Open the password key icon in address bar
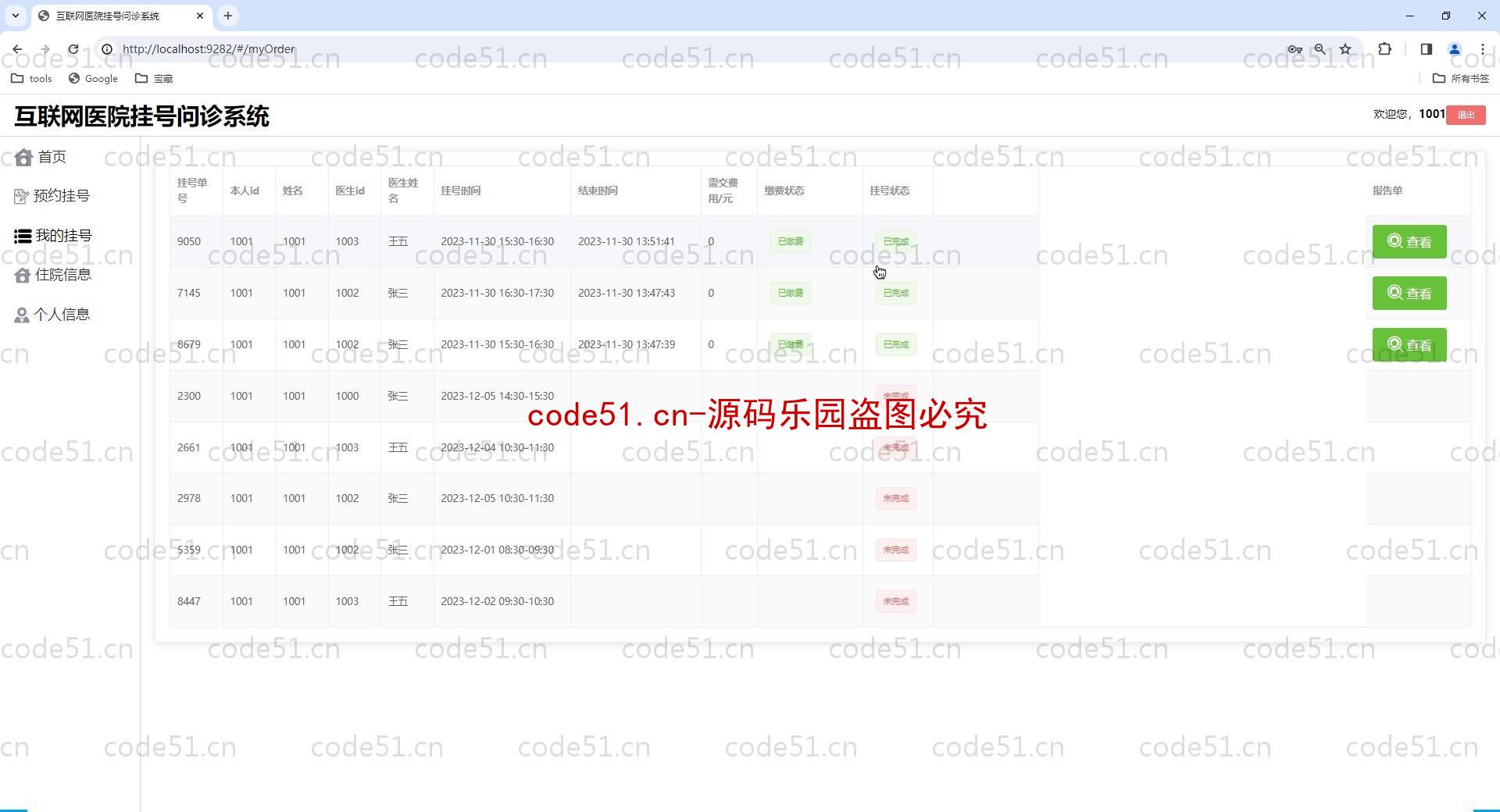This screenshot has height=812, width=1500. pyautogui.click(x=1295, y=49)
